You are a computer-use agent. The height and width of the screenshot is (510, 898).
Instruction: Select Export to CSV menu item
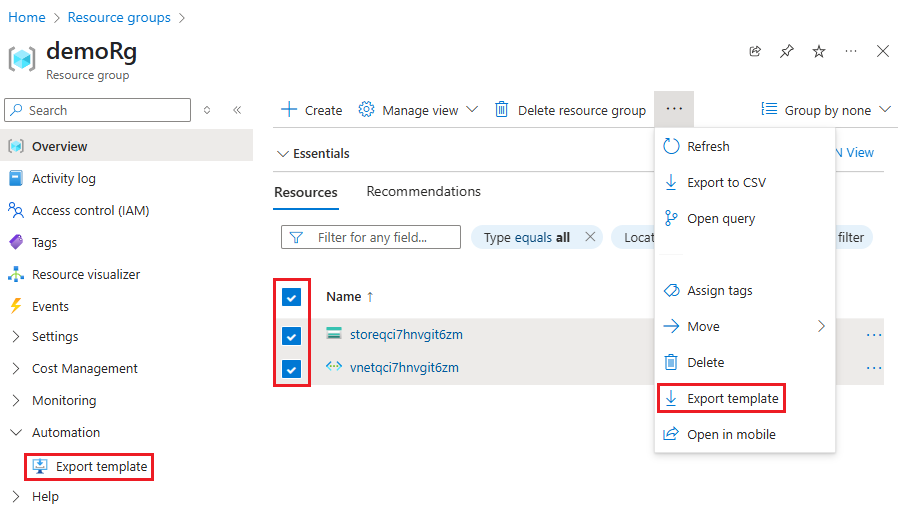click(745, 183)
